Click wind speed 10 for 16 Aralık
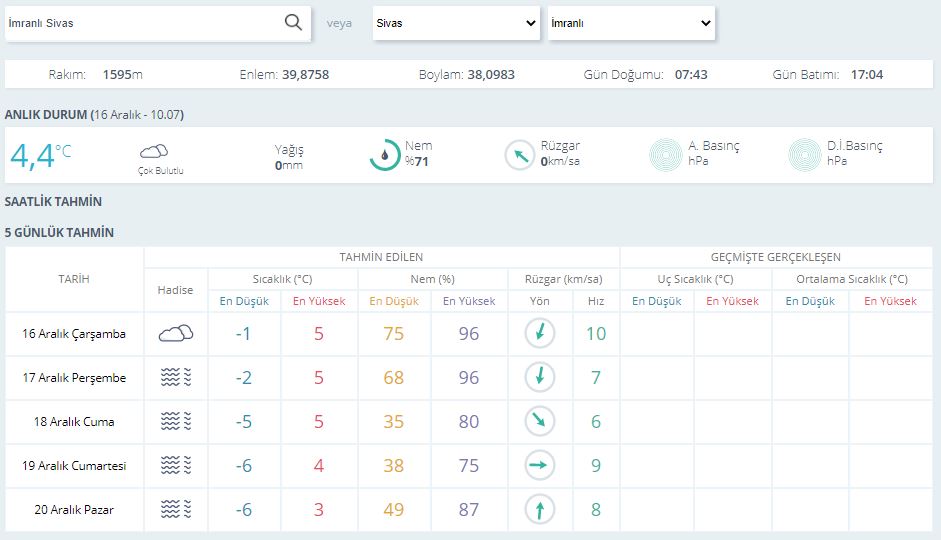 pos(596,334)
